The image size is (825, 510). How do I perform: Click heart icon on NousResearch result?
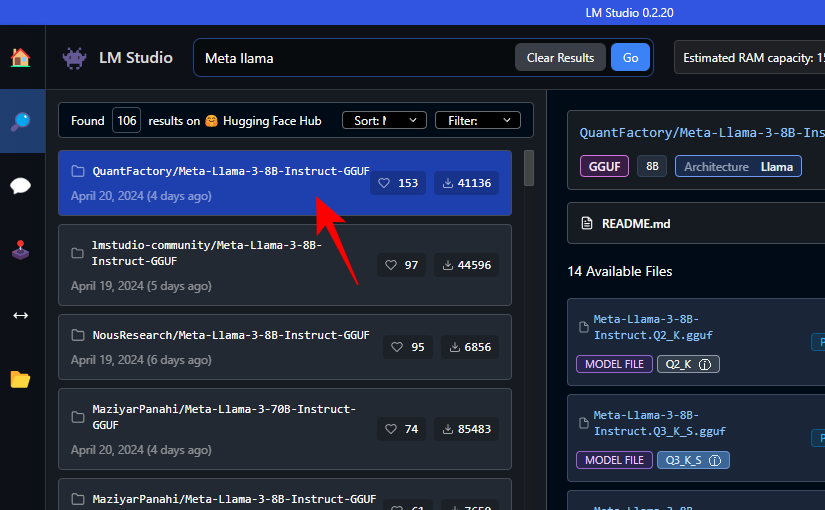397,347
